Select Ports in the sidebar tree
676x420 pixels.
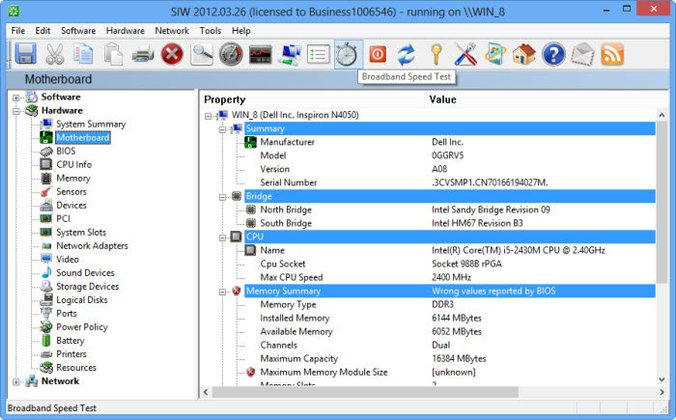[66, 313]
